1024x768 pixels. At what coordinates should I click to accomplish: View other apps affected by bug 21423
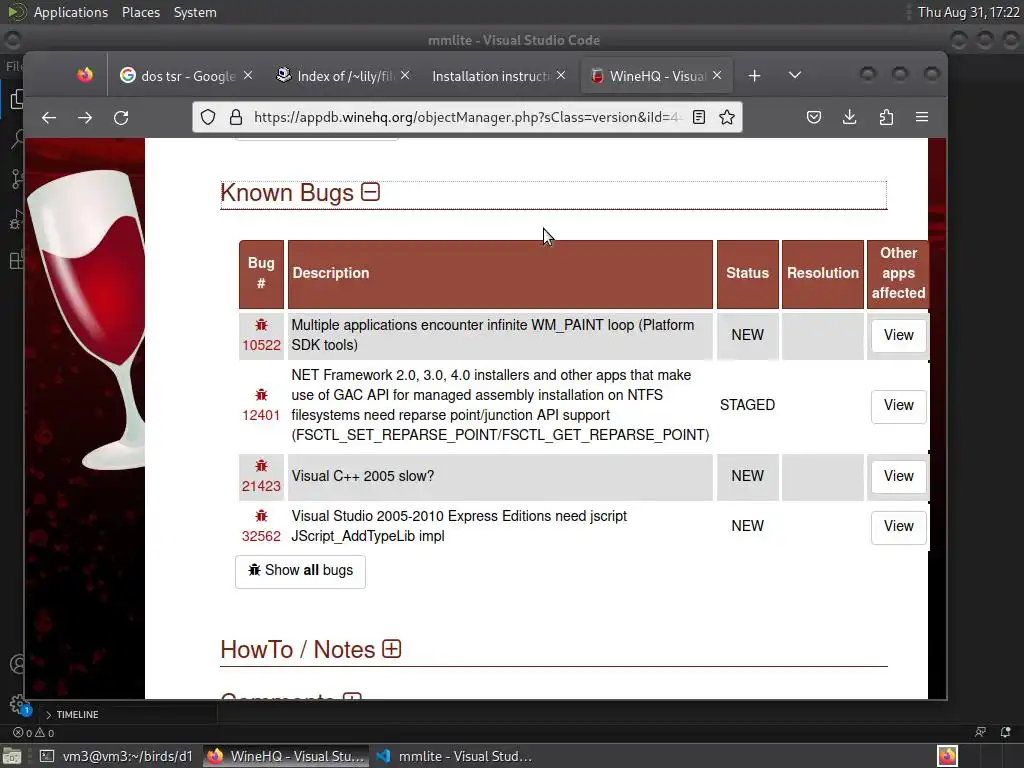(x=899, y=476)
